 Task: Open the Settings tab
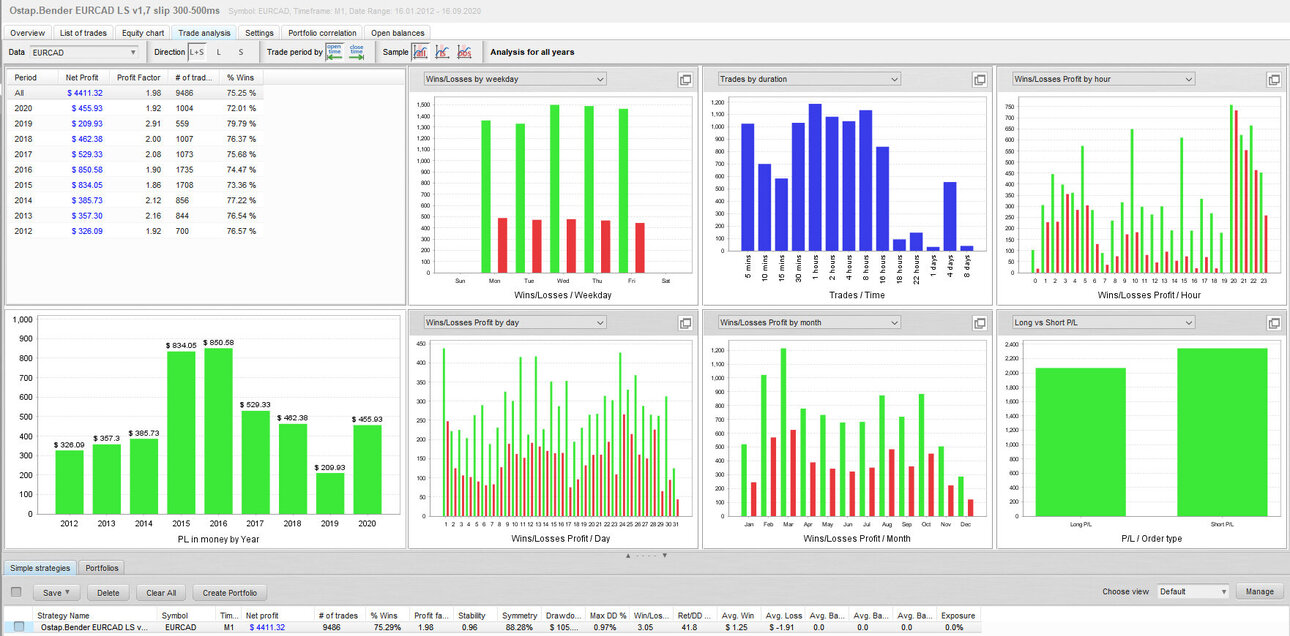(x=259, y=33)
